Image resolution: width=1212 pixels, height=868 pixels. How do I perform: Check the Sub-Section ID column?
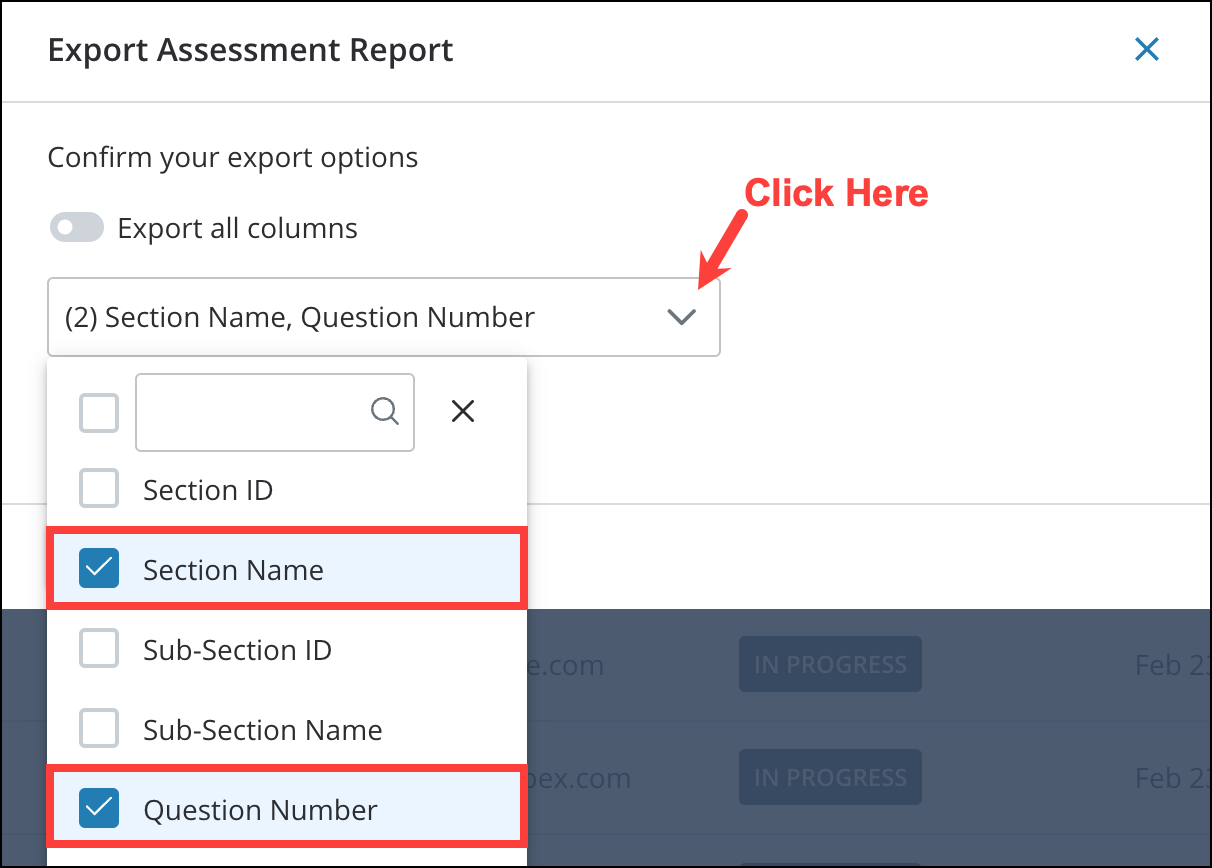click(99, 649)
